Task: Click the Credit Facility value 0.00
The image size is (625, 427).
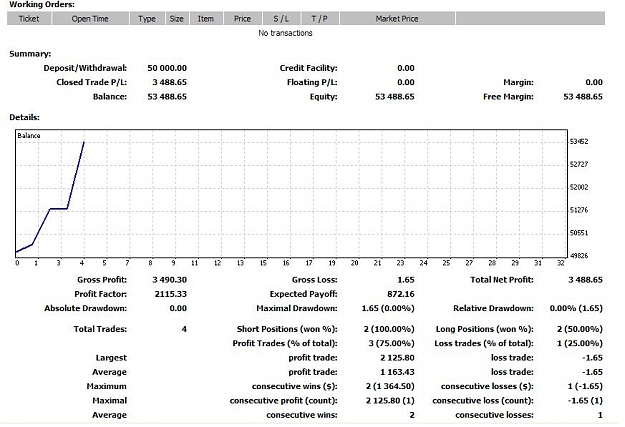Action: pyautogui.click(x=406, y=68)
